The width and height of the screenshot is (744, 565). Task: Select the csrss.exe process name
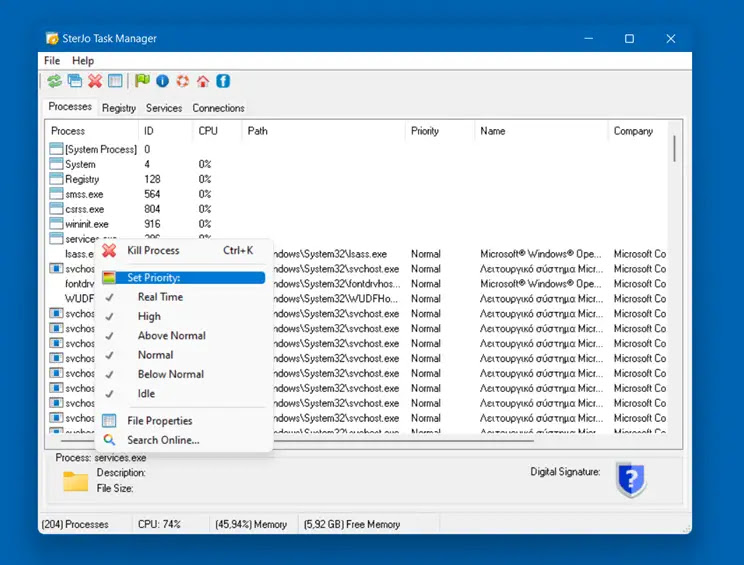[84, 209]
